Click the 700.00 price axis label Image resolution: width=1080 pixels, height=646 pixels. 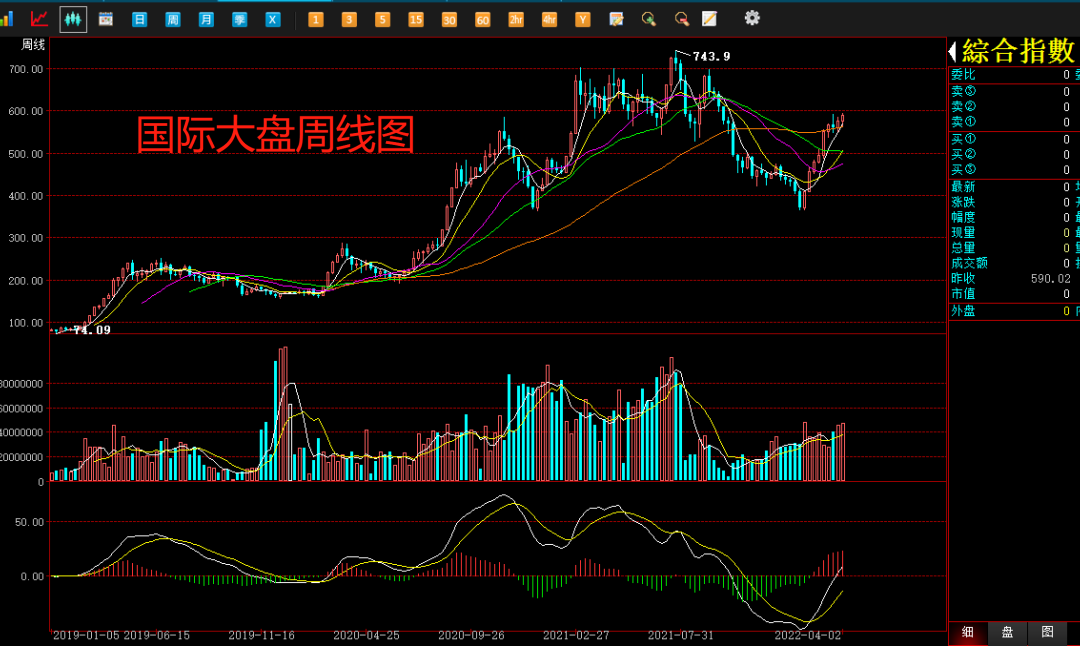pyautogui.click(x=25, y=69)
